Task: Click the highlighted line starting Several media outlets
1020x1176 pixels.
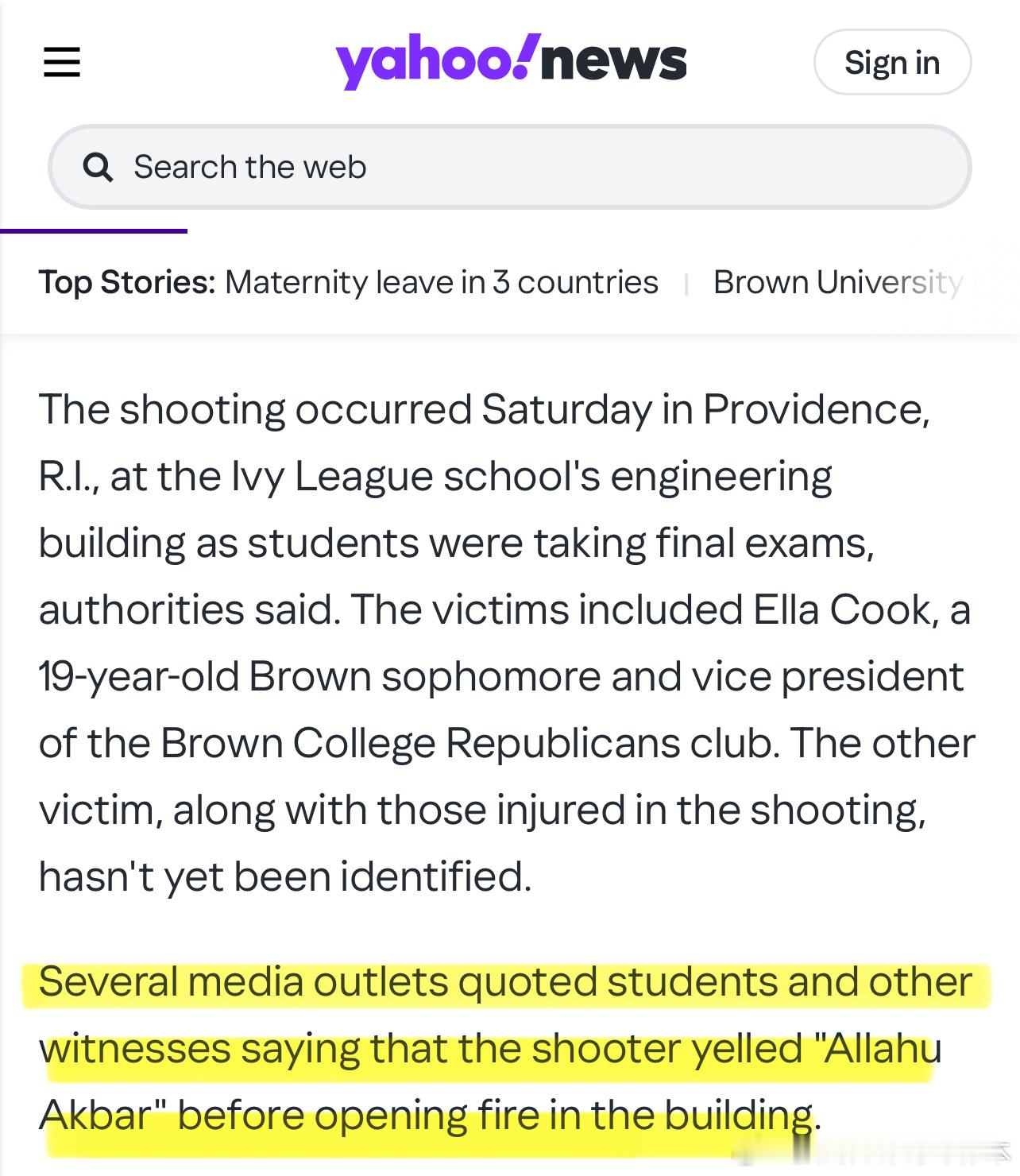Action: point(505,981)
